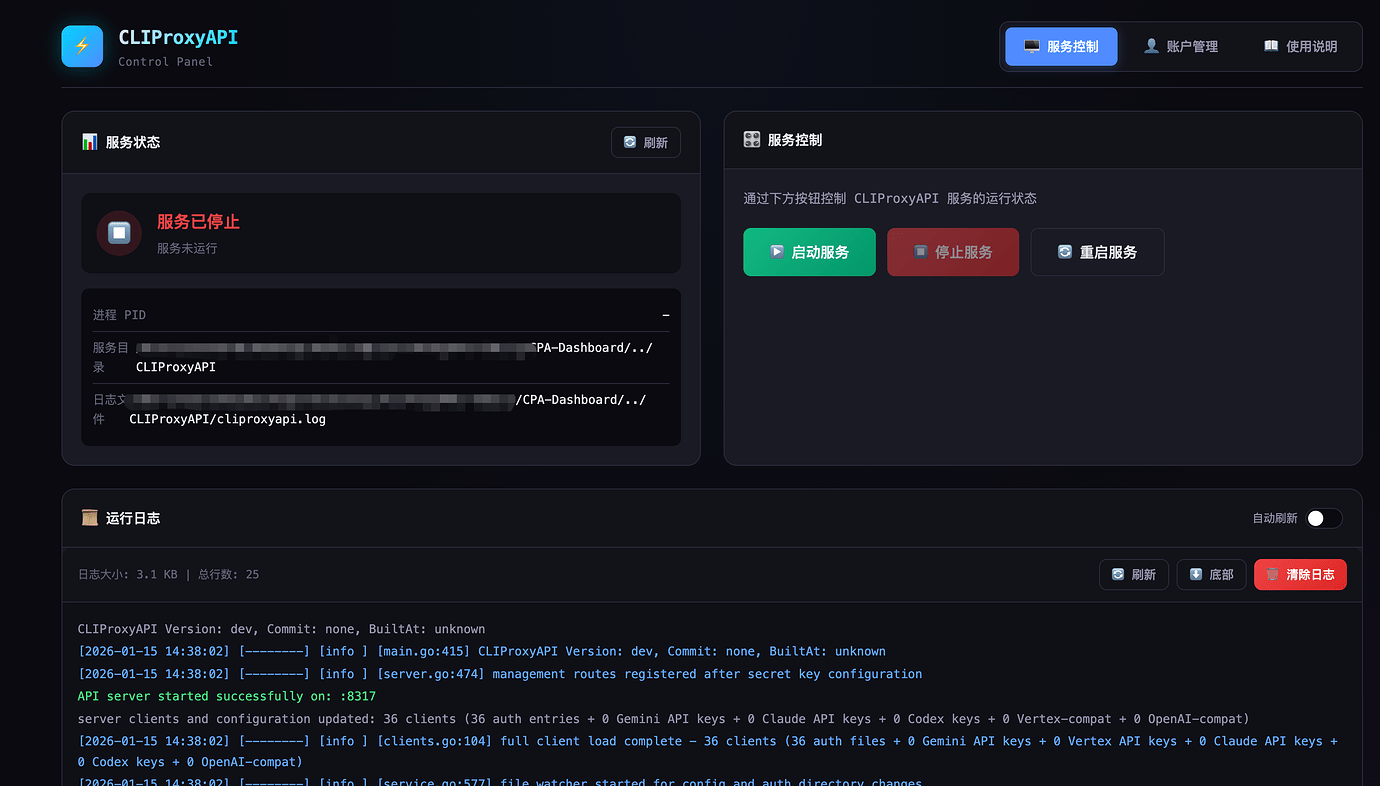Click the 服务未运行 subtitle text
The image size is (1380, 786).
pyautogui.click(x=187, y=248)
